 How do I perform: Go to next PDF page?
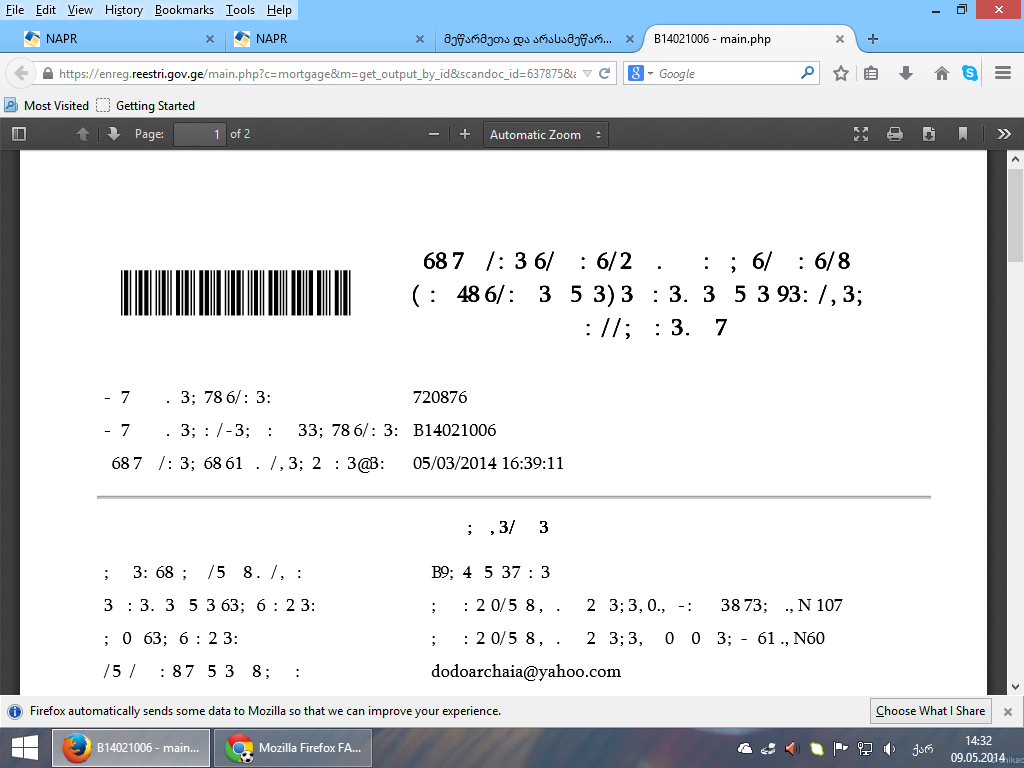[x=113, y=134]
